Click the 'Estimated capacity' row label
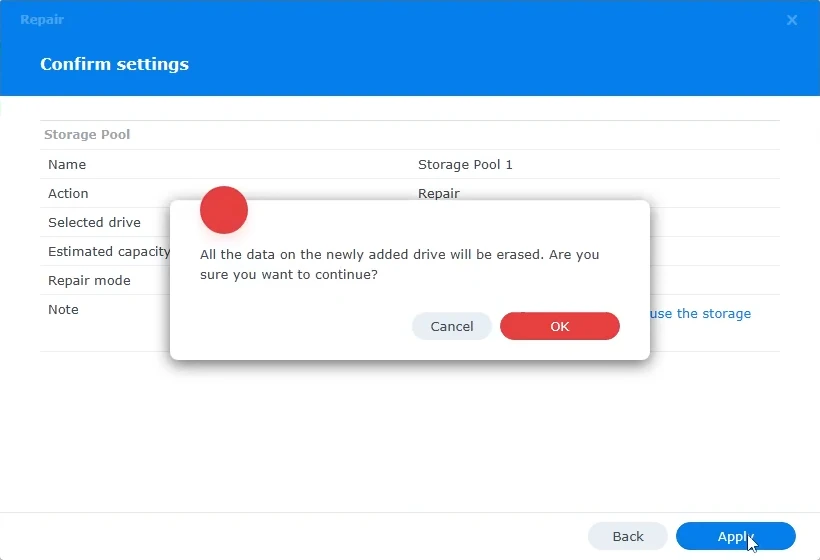This screenshot has height=560, width=820. pyautogui.click(x=109, y=252)
